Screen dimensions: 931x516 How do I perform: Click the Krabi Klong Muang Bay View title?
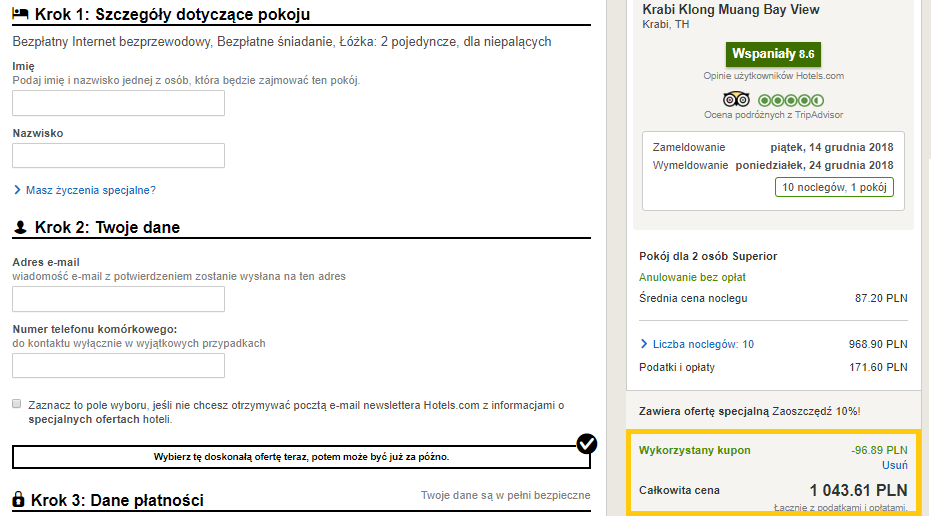[x=730, y=10]
